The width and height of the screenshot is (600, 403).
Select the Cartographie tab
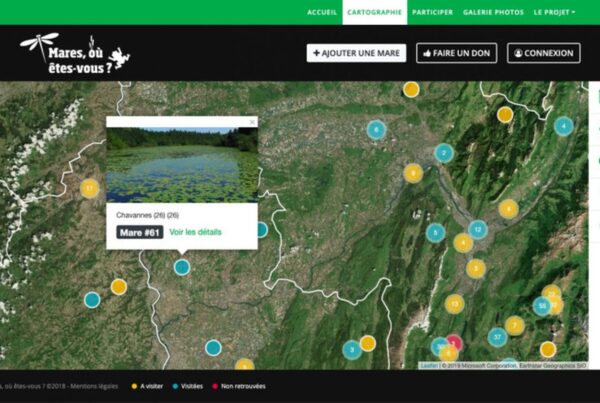coord(373,12)
